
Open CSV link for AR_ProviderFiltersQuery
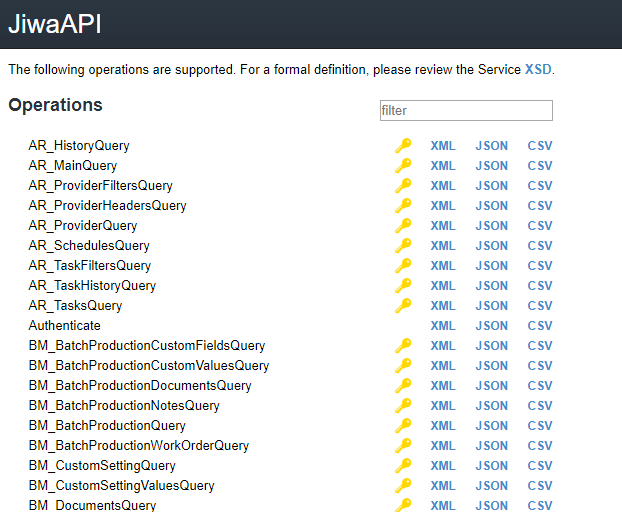coord(539,186)
